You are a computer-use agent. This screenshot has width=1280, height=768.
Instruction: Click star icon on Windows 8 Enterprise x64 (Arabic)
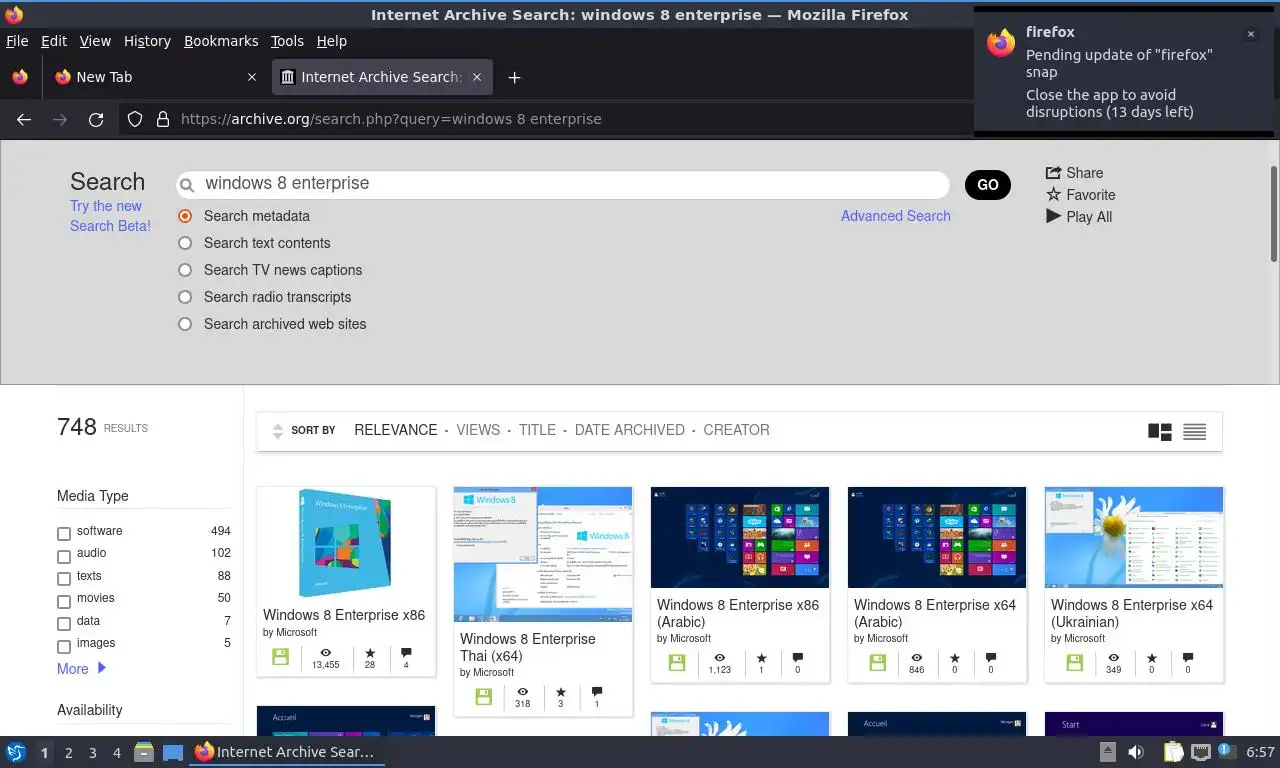[x=955, y=658]
